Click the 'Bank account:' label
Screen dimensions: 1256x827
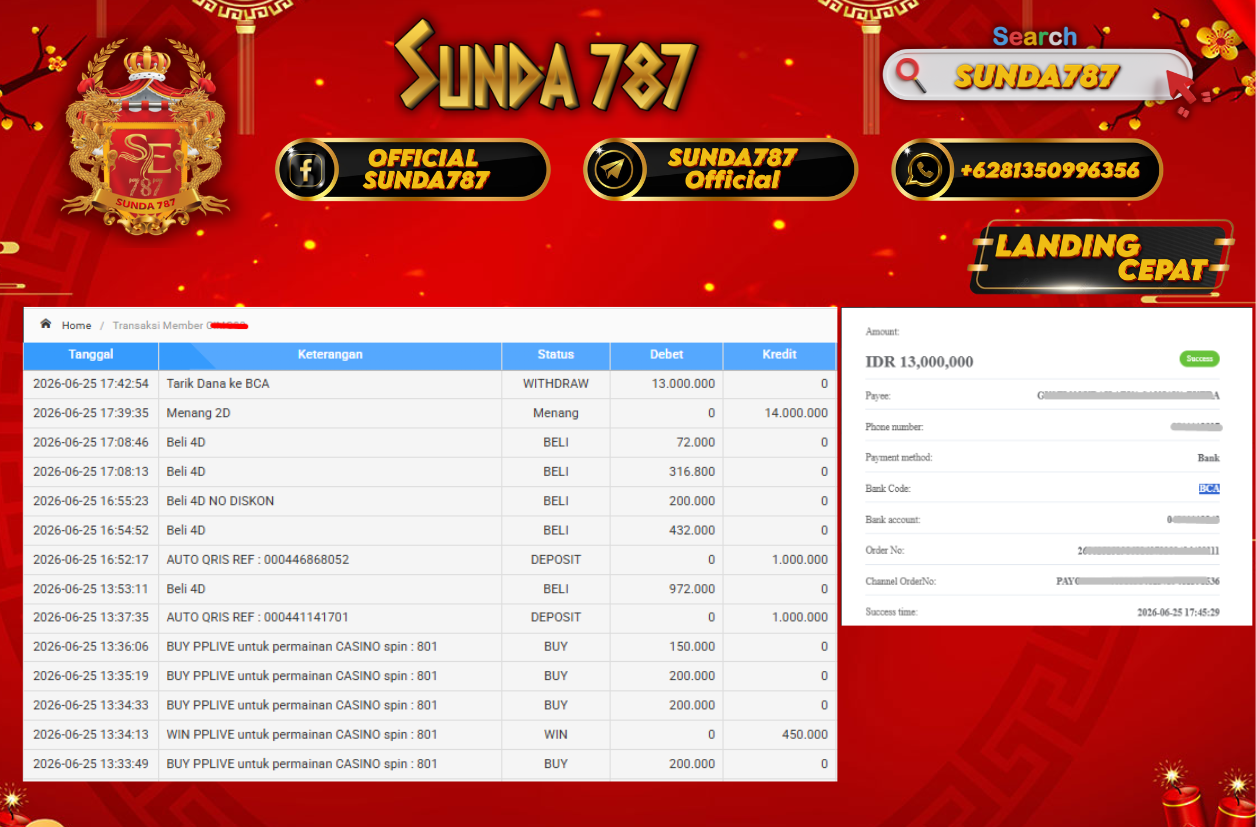pyautogui.click(x=892, y=520)
